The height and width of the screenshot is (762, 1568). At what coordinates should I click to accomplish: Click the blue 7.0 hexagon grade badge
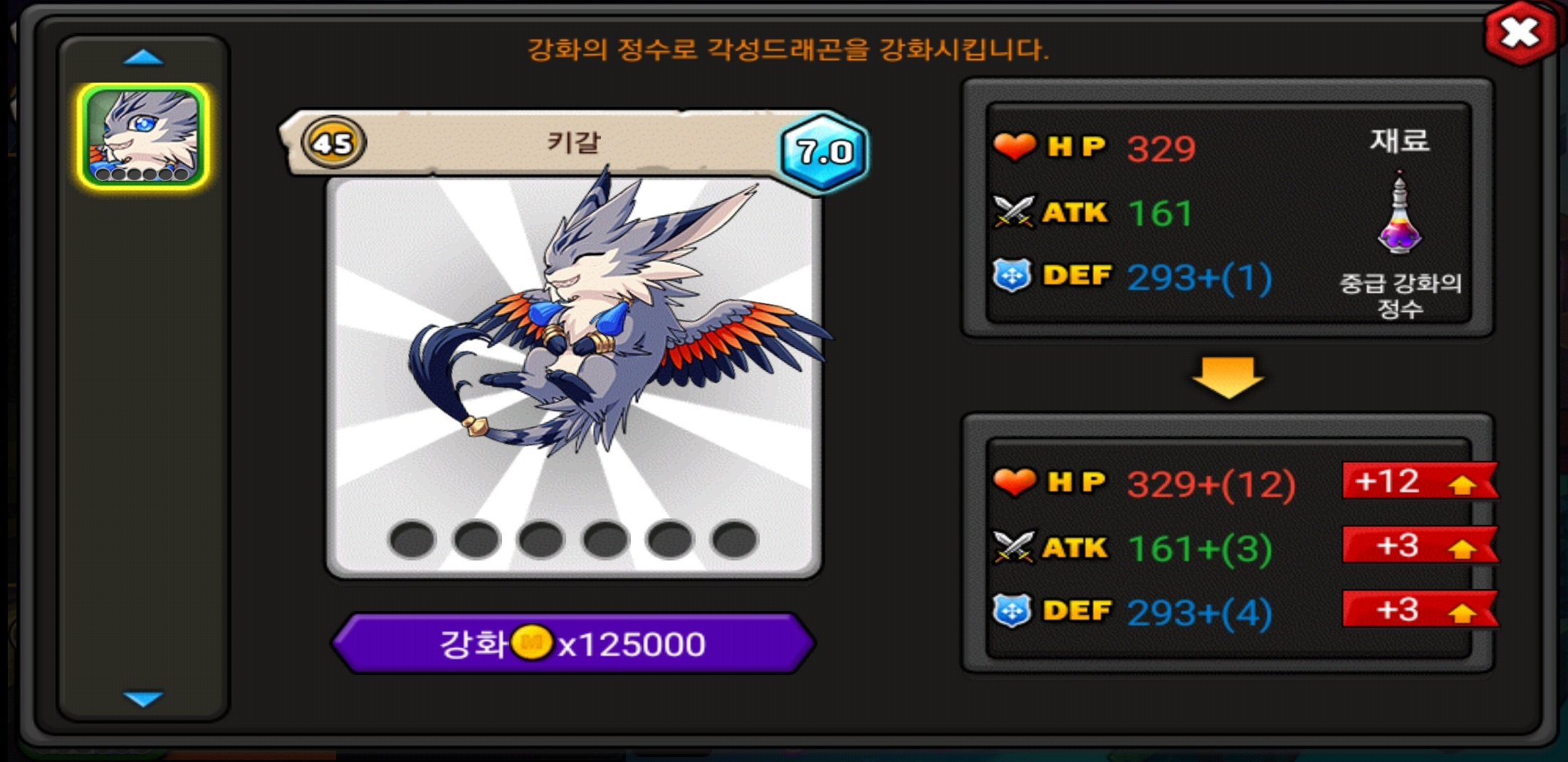coord(824,151)
